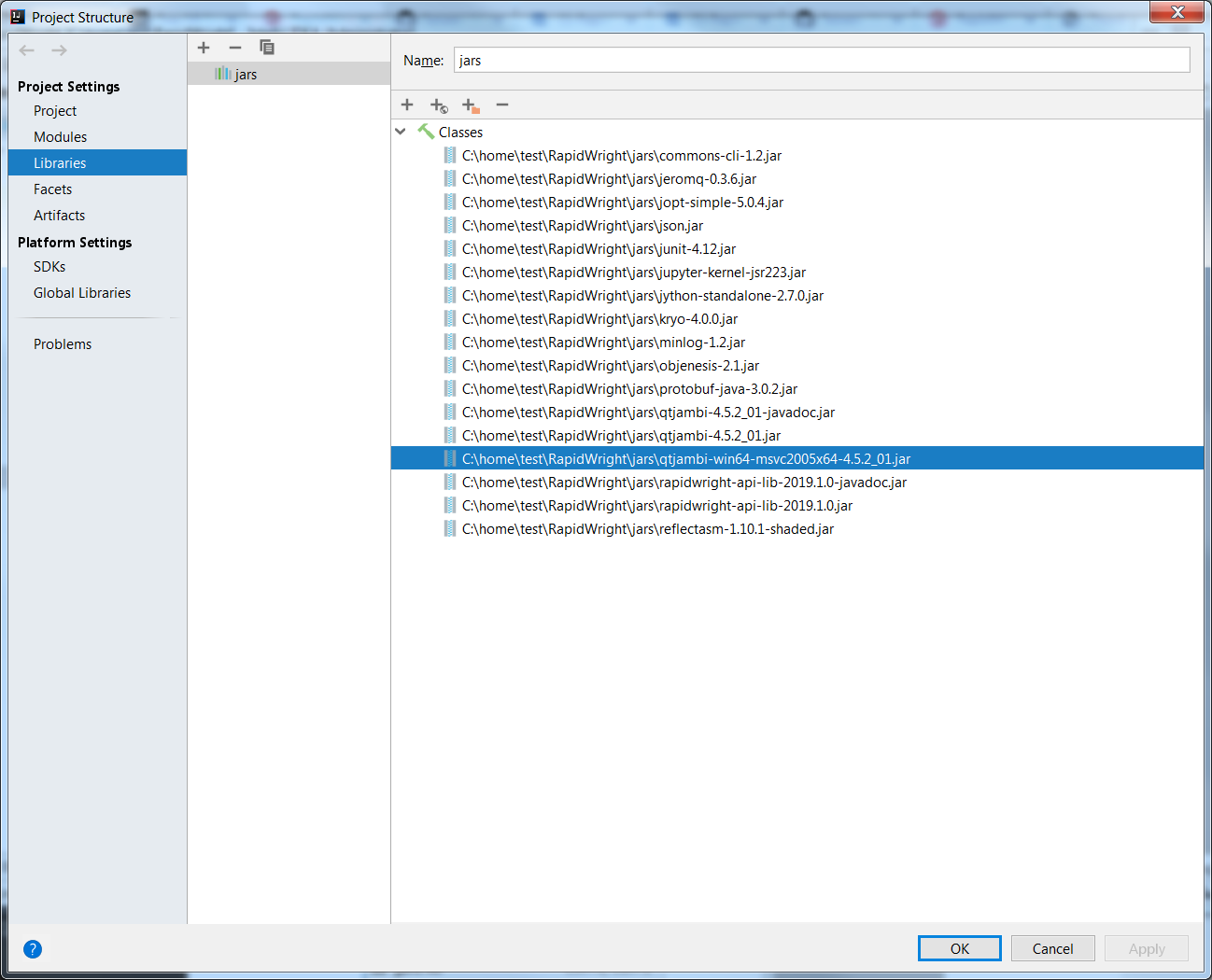Viewport: 1212px width, 980px height.
Task: Select the objenesis-2.1.jar entry
Action: click(611, 365)
